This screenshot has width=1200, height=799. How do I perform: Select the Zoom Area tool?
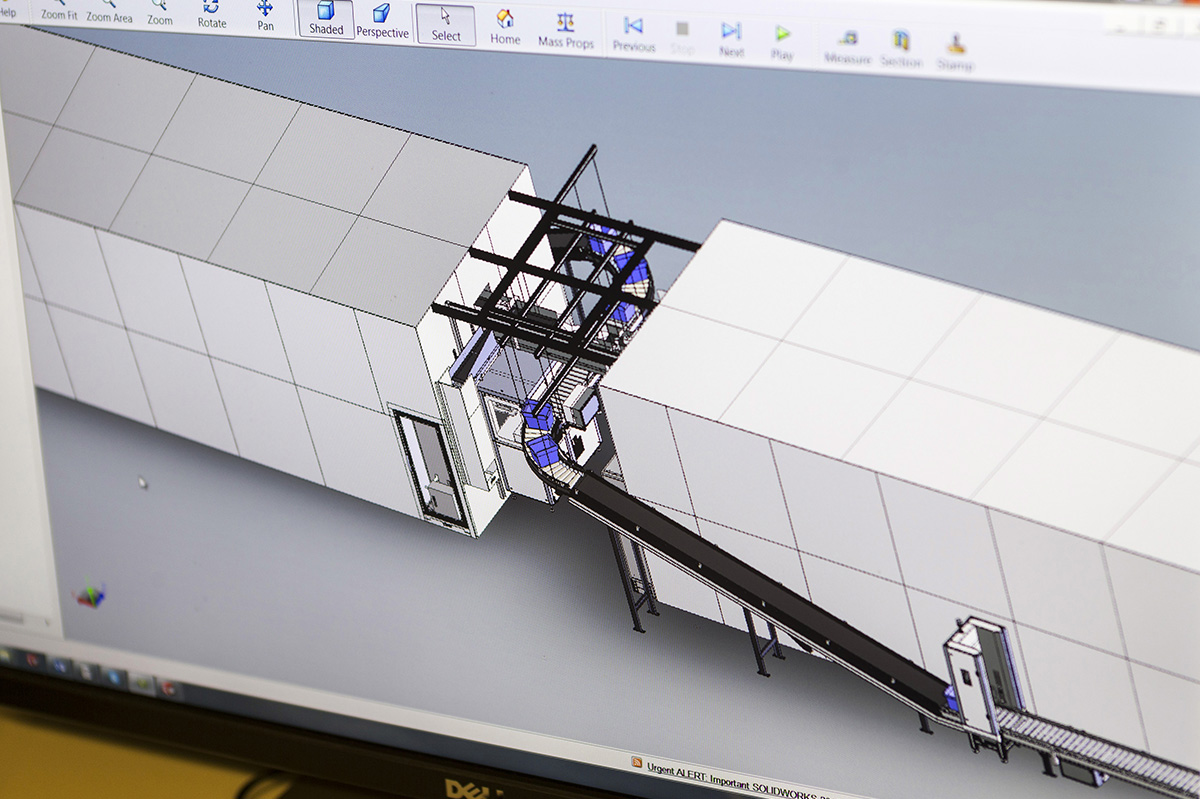(109, 13)
